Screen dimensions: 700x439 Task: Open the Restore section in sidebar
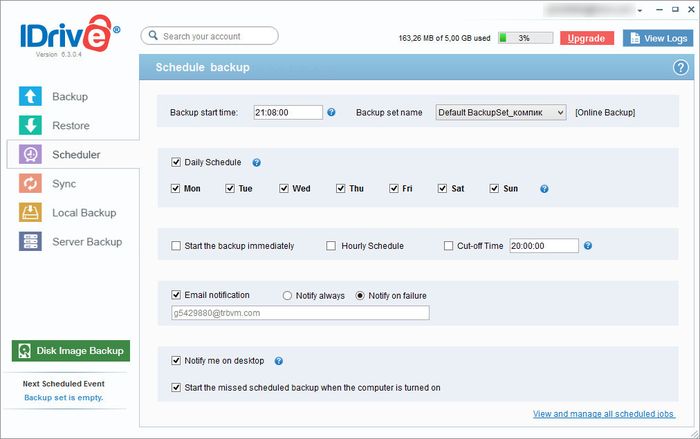(70, 126)
